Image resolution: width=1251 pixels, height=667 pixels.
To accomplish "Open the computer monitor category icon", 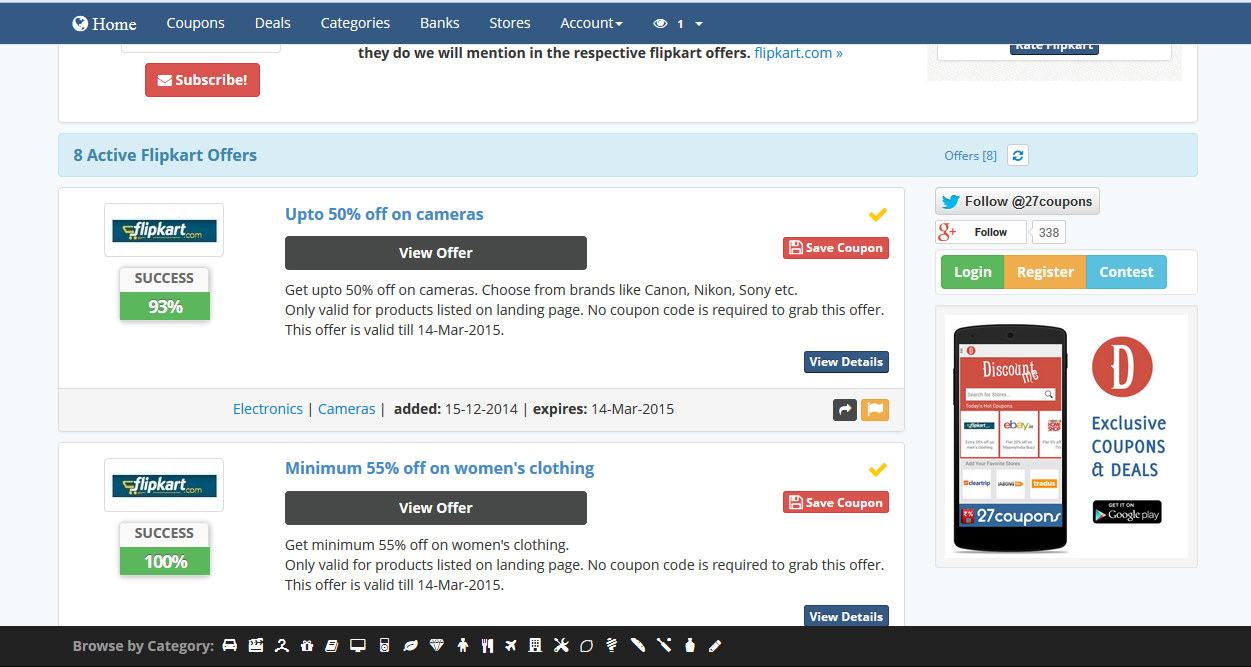I will (x=357, y=645).
